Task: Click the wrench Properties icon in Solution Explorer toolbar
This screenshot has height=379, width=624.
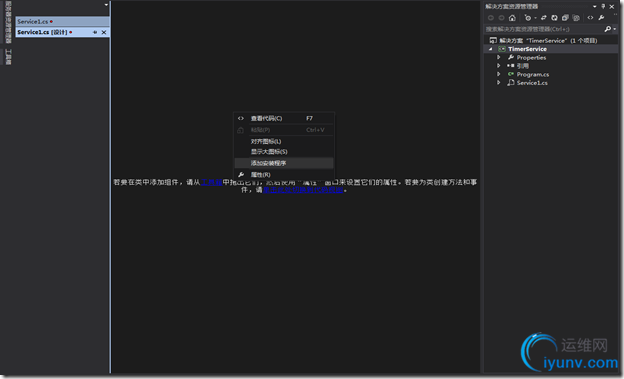Action: (601, 18)
